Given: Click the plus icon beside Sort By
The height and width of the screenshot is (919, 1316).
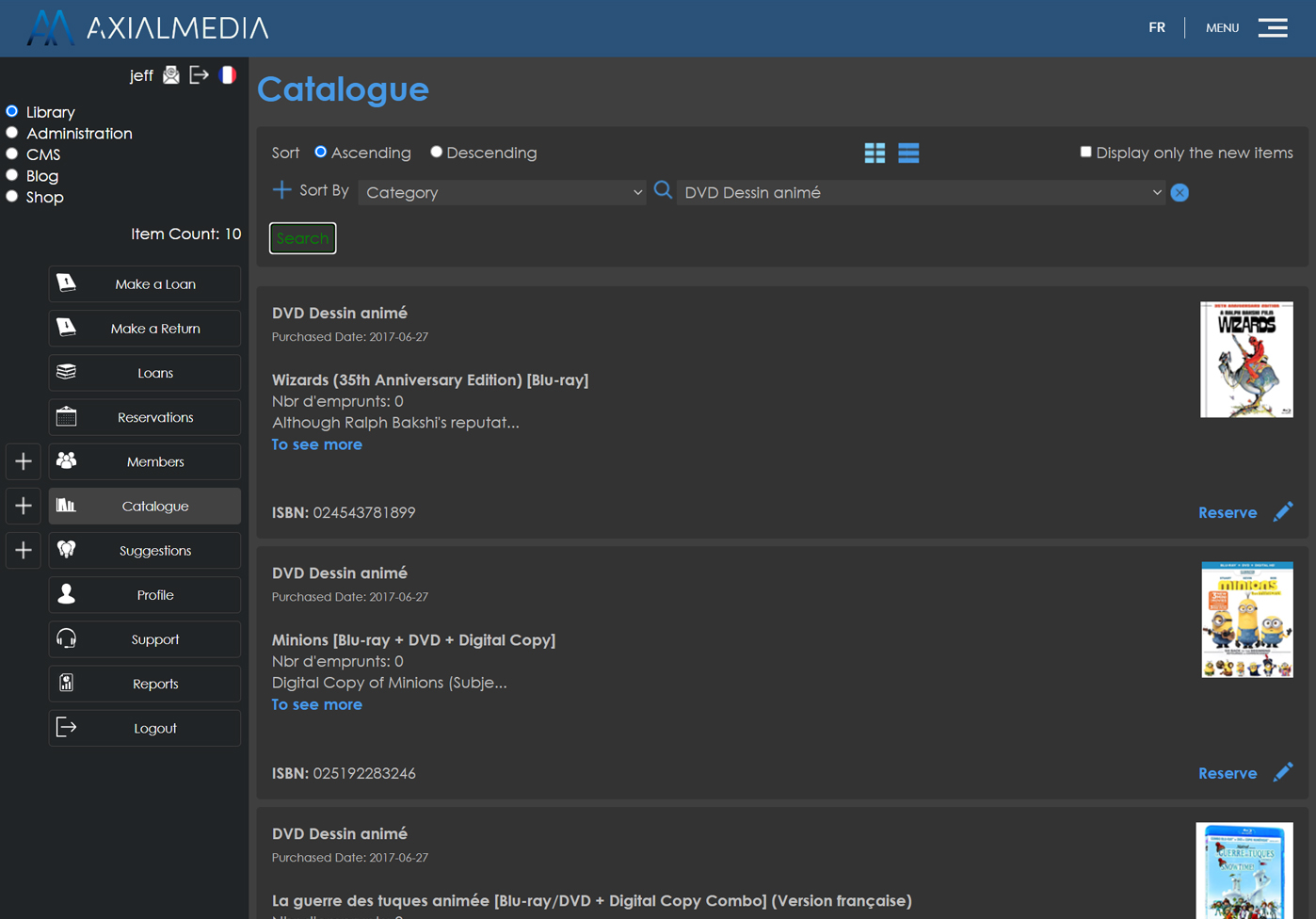Looking at the screenshot, I should click(x=281, y=190).
